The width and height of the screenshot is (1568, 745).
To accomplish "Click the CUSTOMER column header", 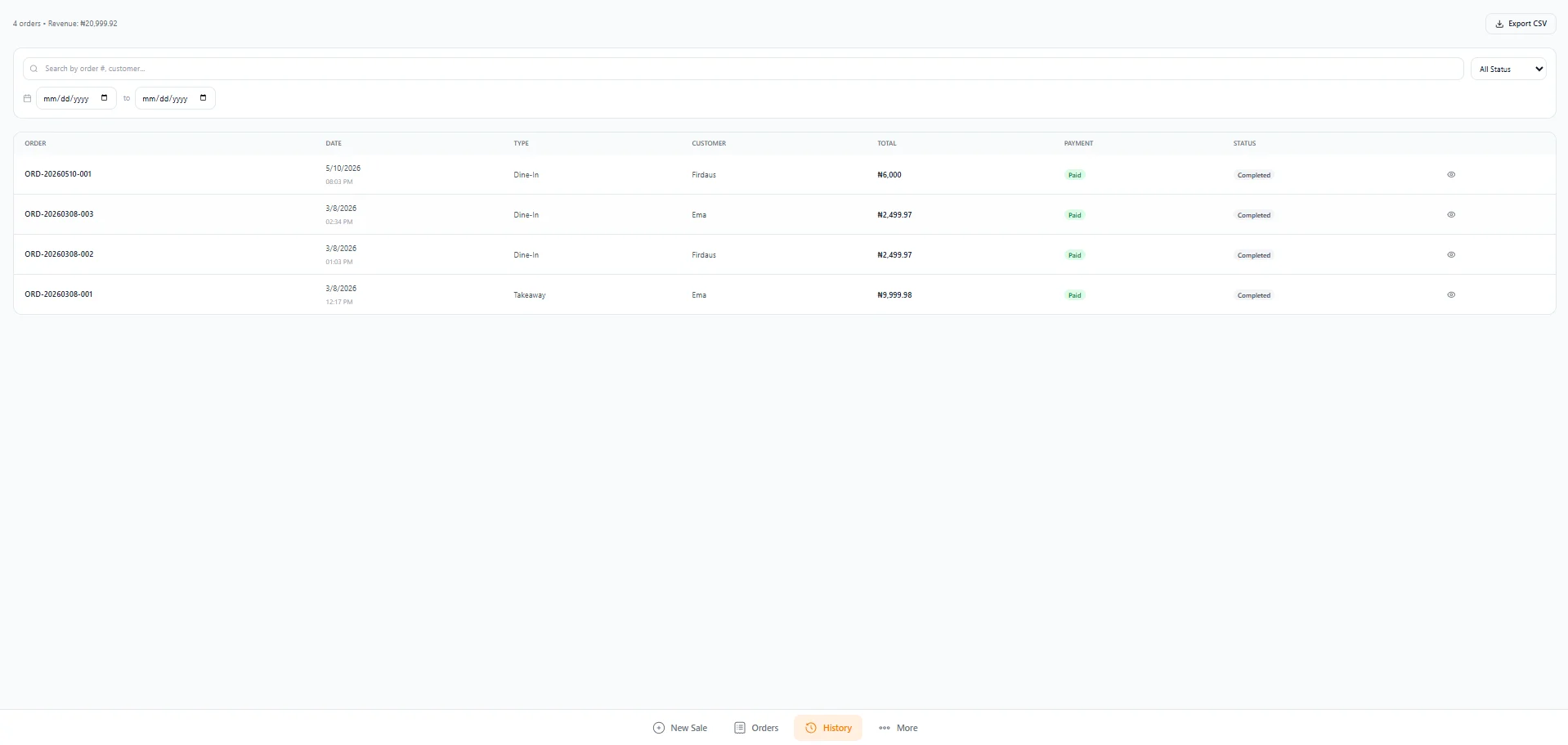I will [709, 143].
